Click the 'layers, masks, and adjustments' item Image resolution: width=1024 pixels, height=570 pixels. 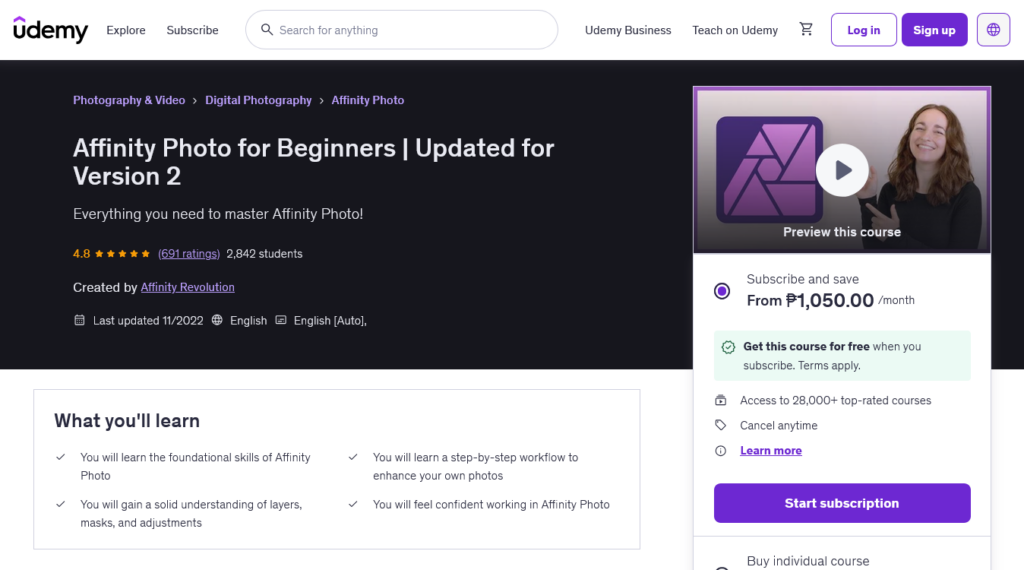[x=191, y=513]
